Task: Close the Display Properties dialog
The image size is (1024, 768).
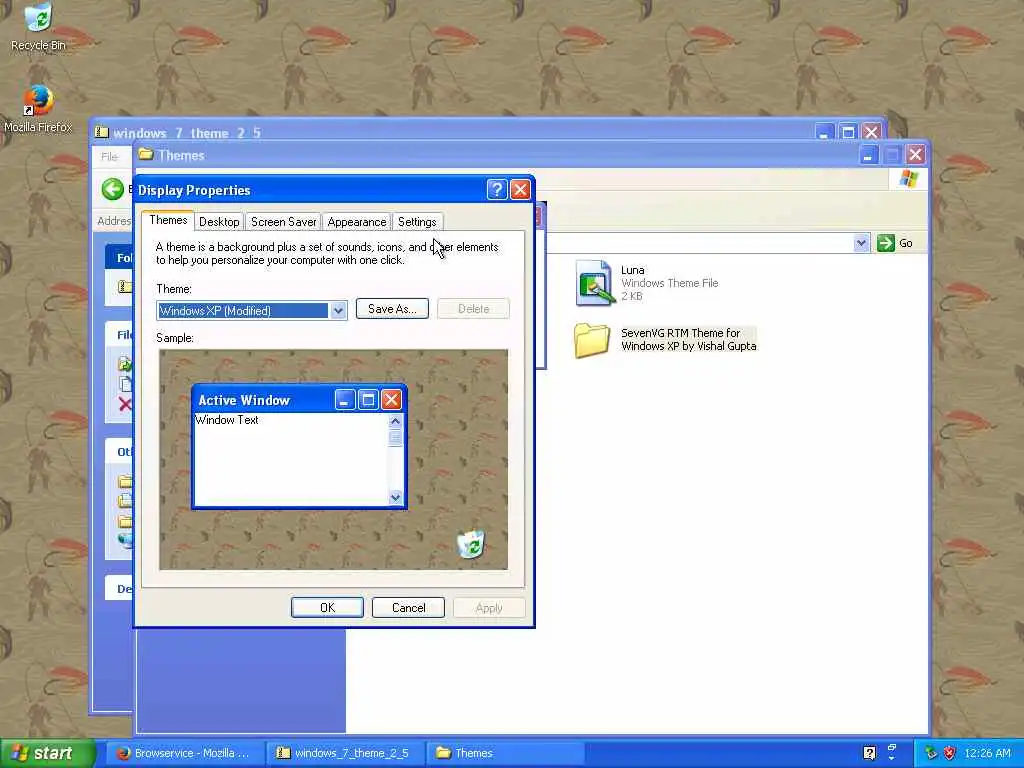Action: click(x=520, y=189)
